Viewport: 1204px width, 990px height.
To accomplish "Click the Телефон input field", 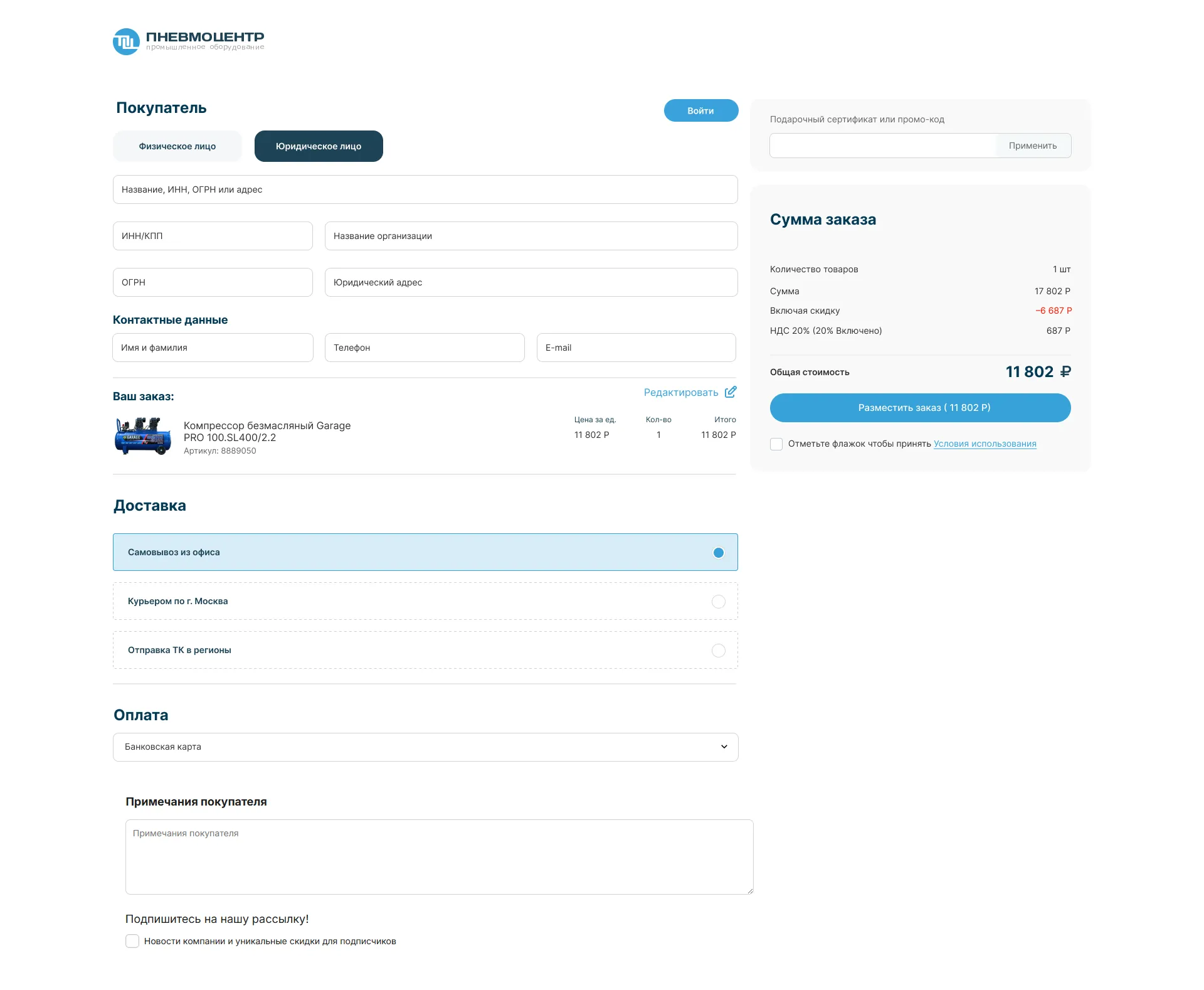I will (425, 348).
